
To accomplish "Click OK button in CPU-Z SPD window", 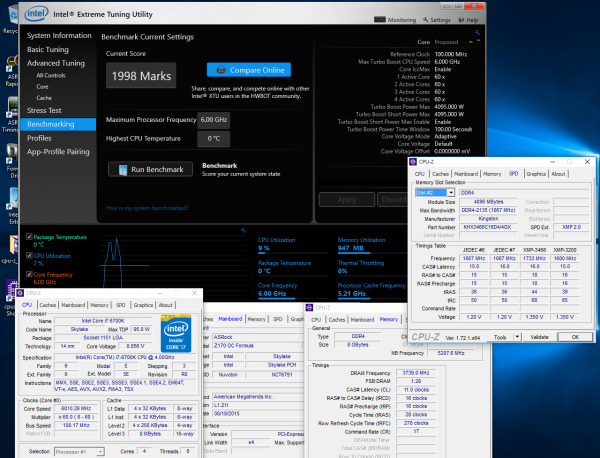I will pos(575,337).
